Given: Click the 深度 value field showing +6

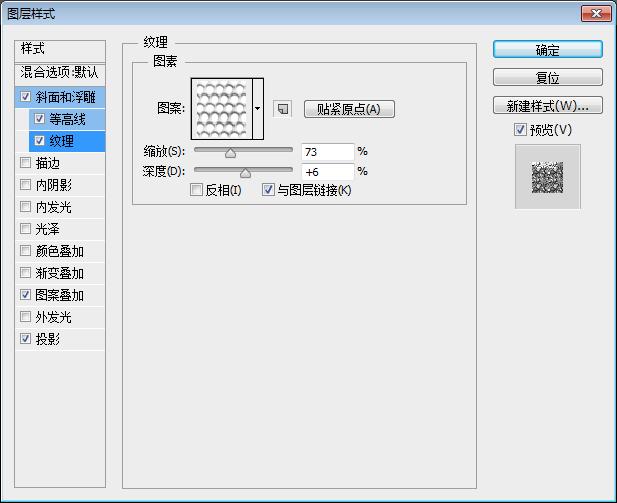Looking at the screenshot, I should [x=328, y=172].
